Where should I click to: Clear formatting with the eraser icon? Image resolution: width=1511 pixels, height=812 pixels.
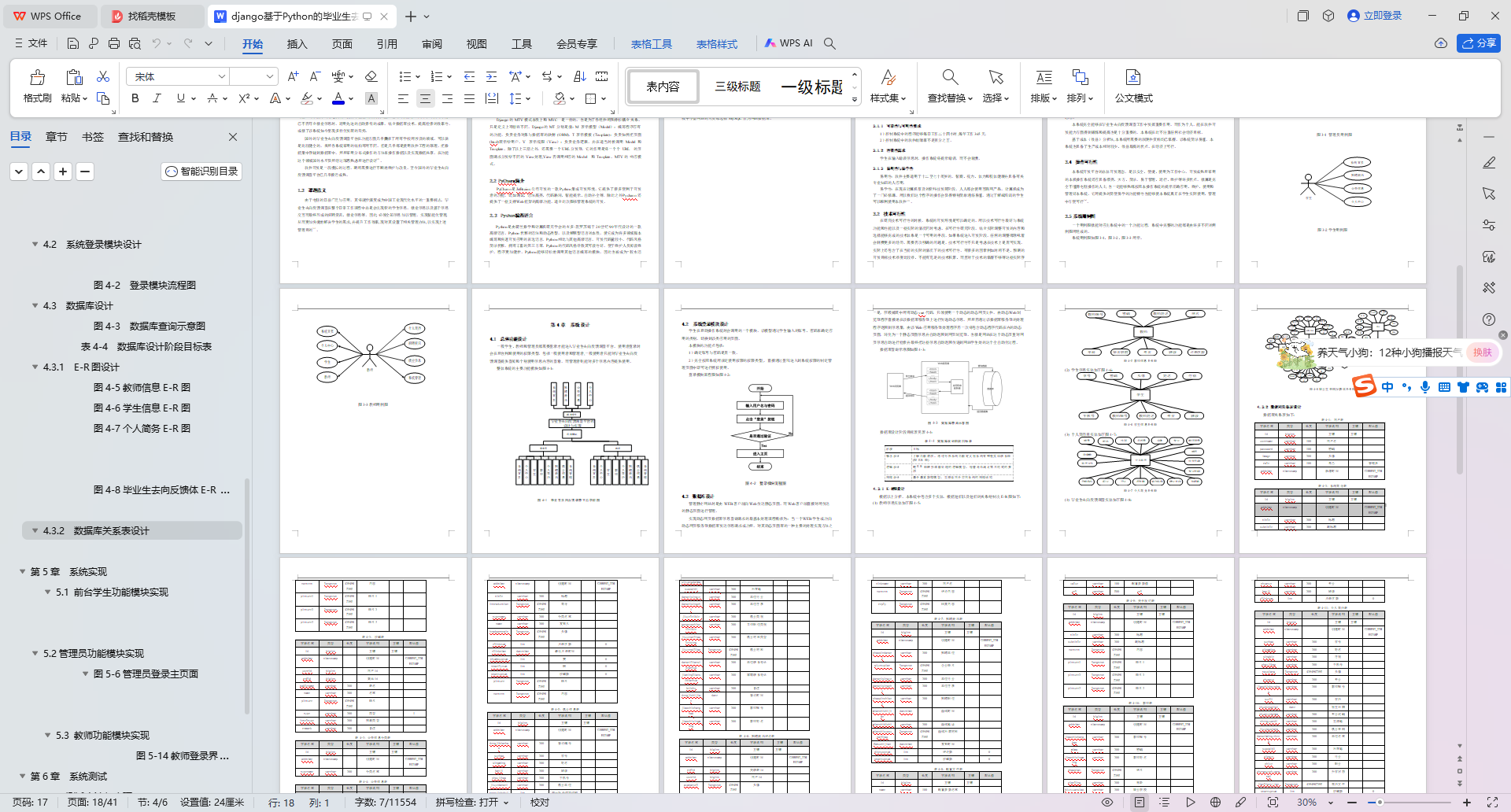(x=371, y=76)
